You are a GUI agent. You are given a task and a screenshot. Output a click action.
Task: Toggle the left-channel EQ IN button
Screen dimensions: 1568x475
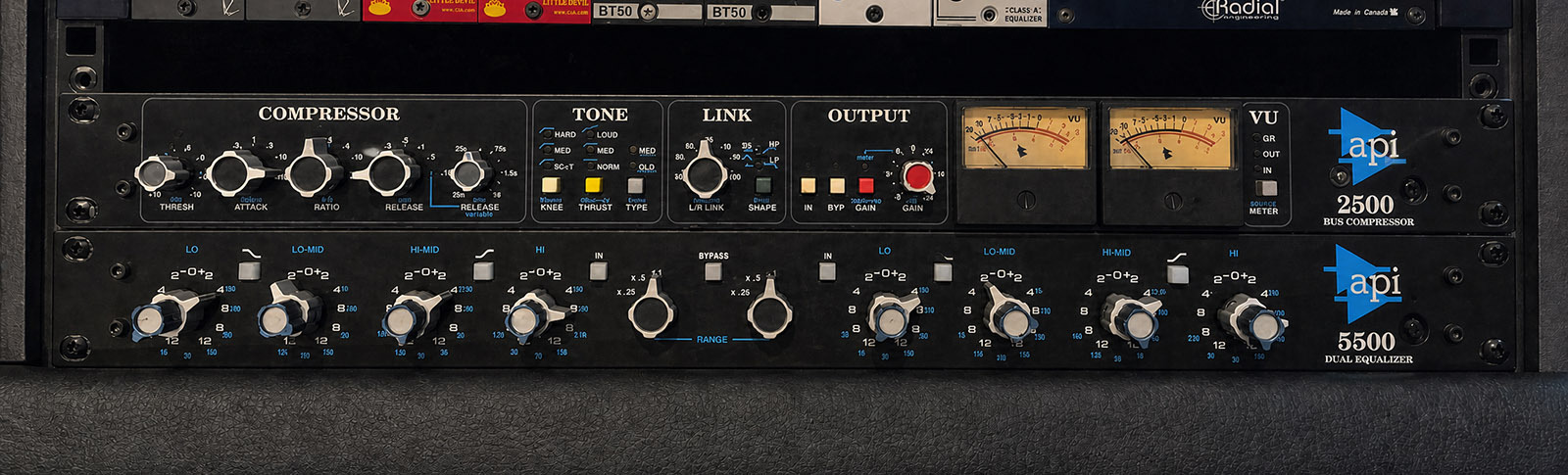tap(599, 272)
